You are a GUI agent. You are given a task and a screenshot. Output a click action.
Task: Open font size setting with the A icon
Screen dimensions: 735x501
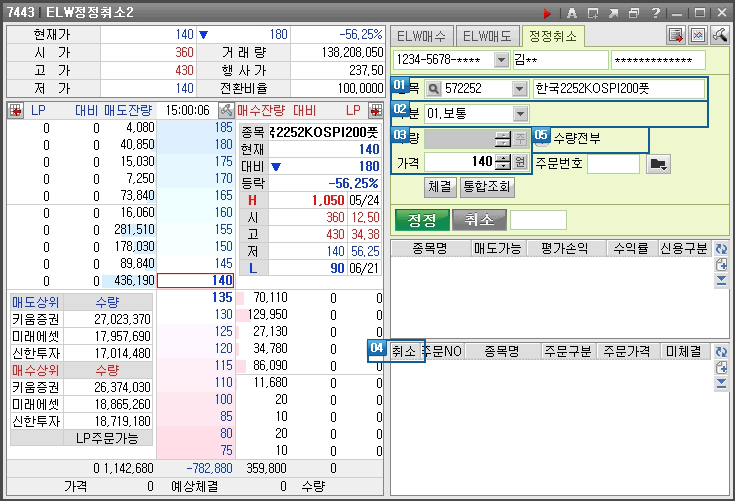(x=571, y=13)
